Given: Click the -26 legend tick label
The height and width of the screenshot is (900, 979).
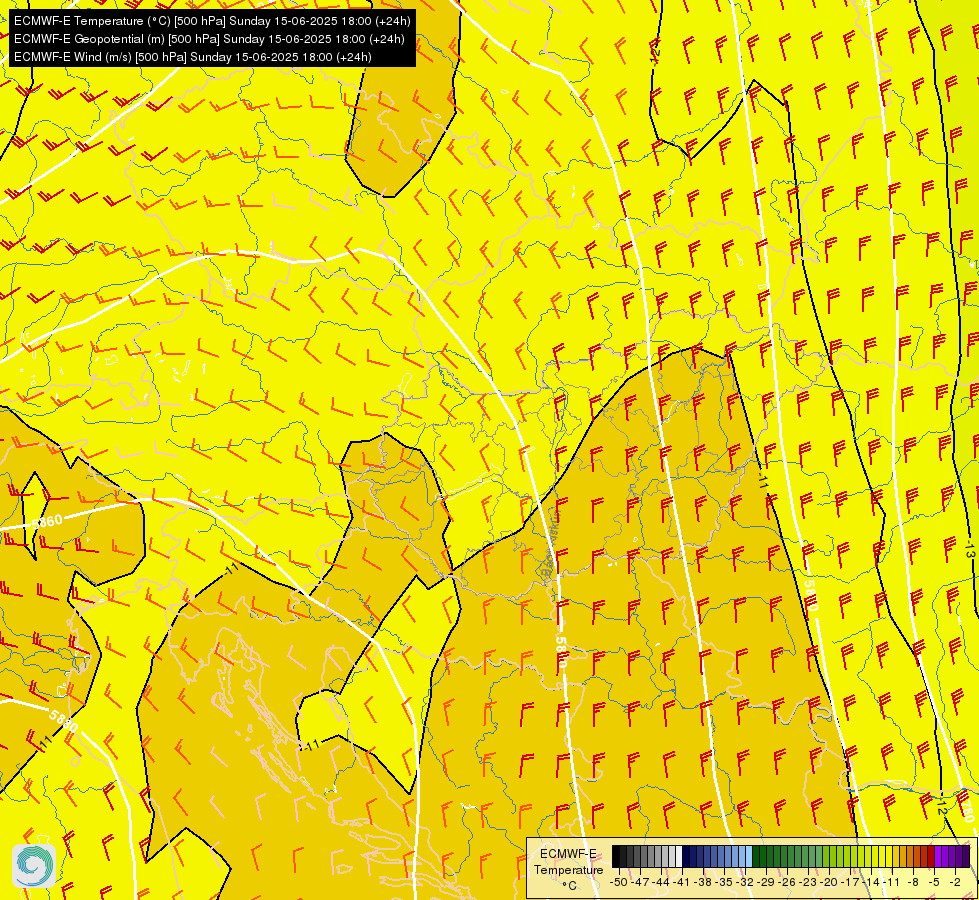Looking at the screenshot, I should (787, 882).
